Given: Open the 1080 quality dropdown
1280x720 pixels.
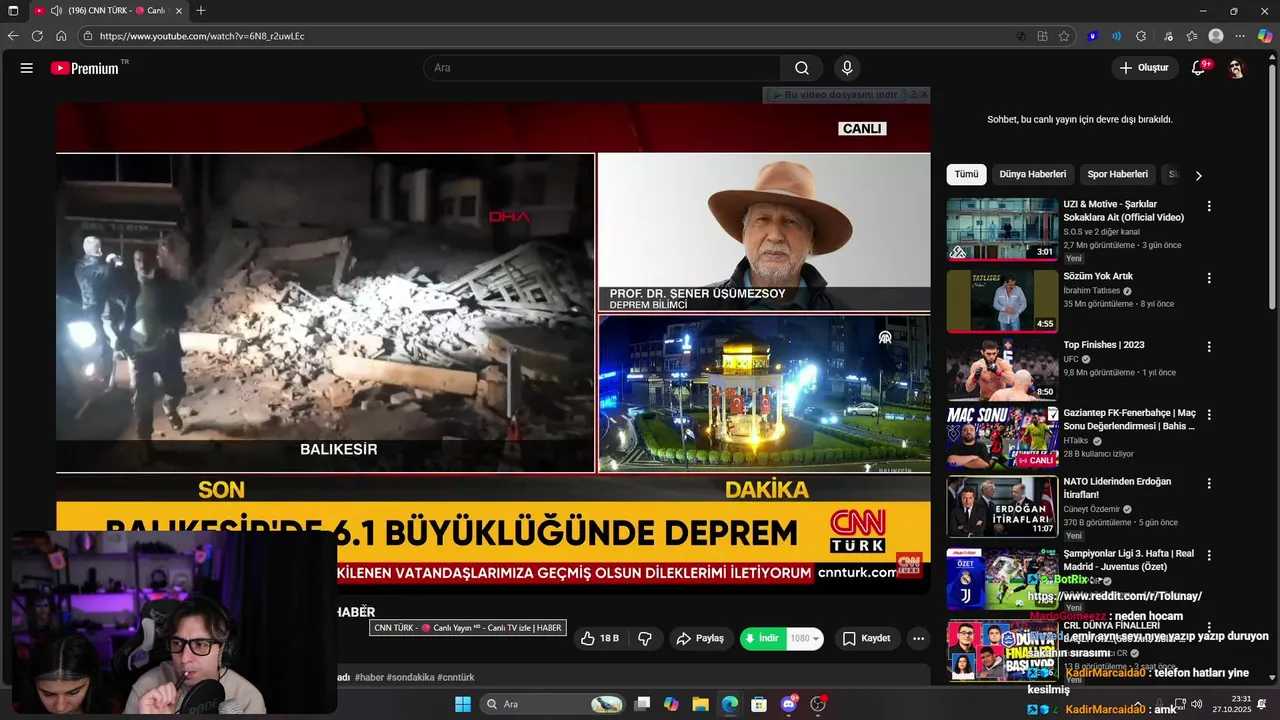Looking at the screenshot, I should click(x=804, y=638).
